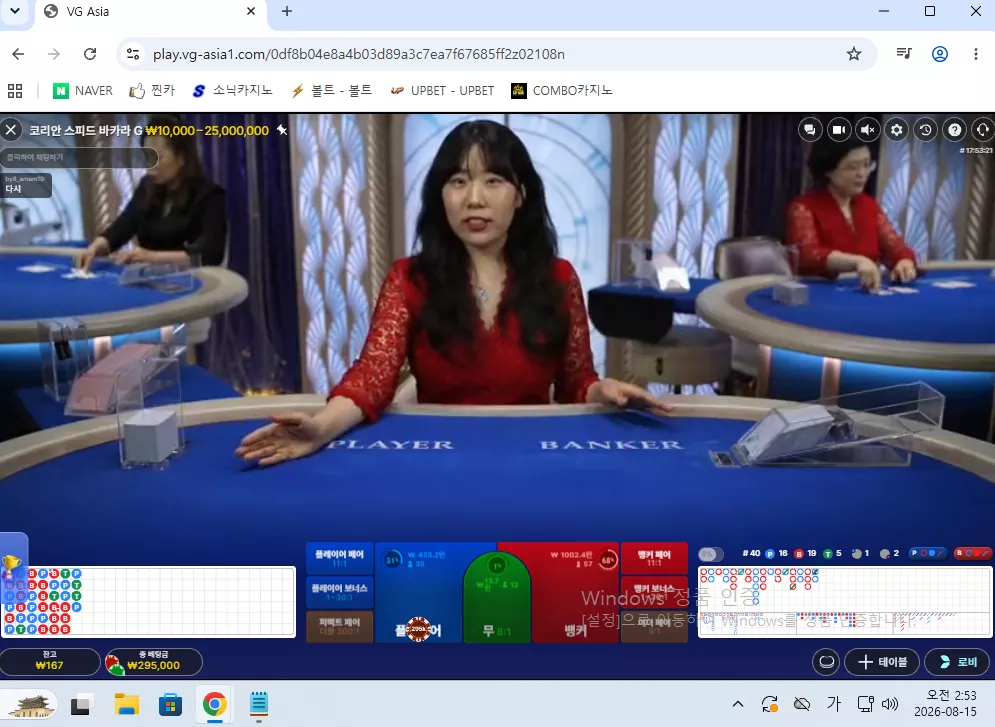Bet on 뱅커 보너스

pos(654,592)
